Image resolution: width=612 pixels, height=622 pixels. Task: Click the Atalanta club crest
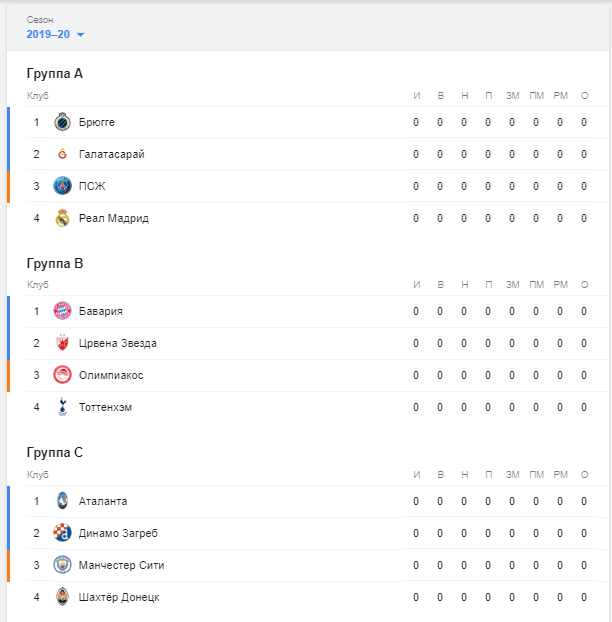point(62,501)
